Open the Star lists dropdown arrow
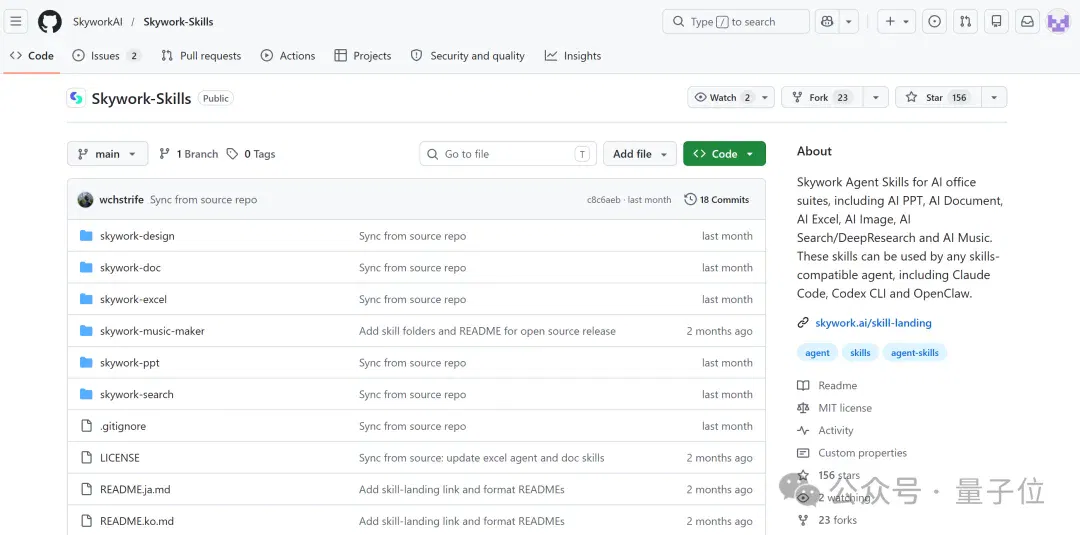This screenshot has height=535, width=1080. click(x=994, y=97)
